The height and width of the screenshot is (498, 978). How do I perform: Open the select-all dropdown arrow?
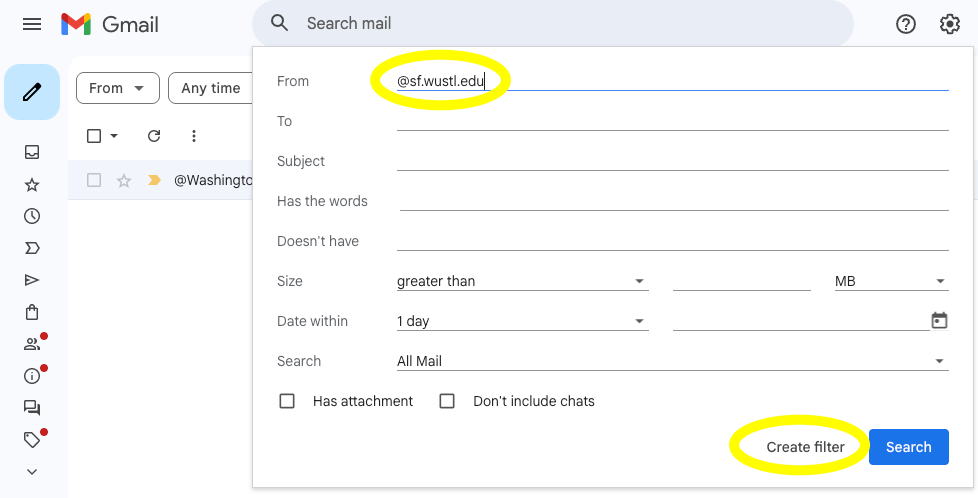point(114,135)
